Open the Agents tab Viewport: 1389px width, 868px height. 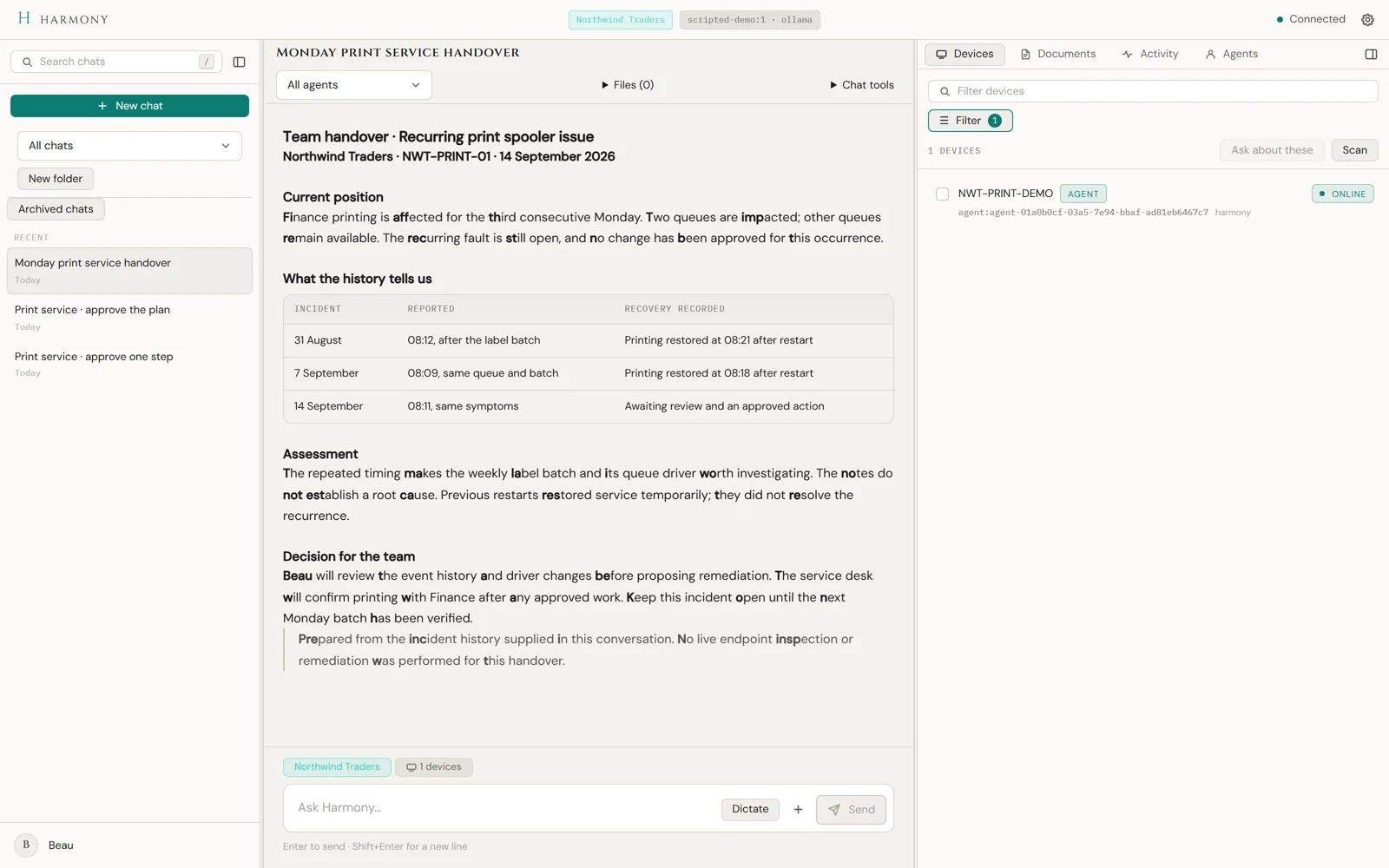click(1232, 54)
